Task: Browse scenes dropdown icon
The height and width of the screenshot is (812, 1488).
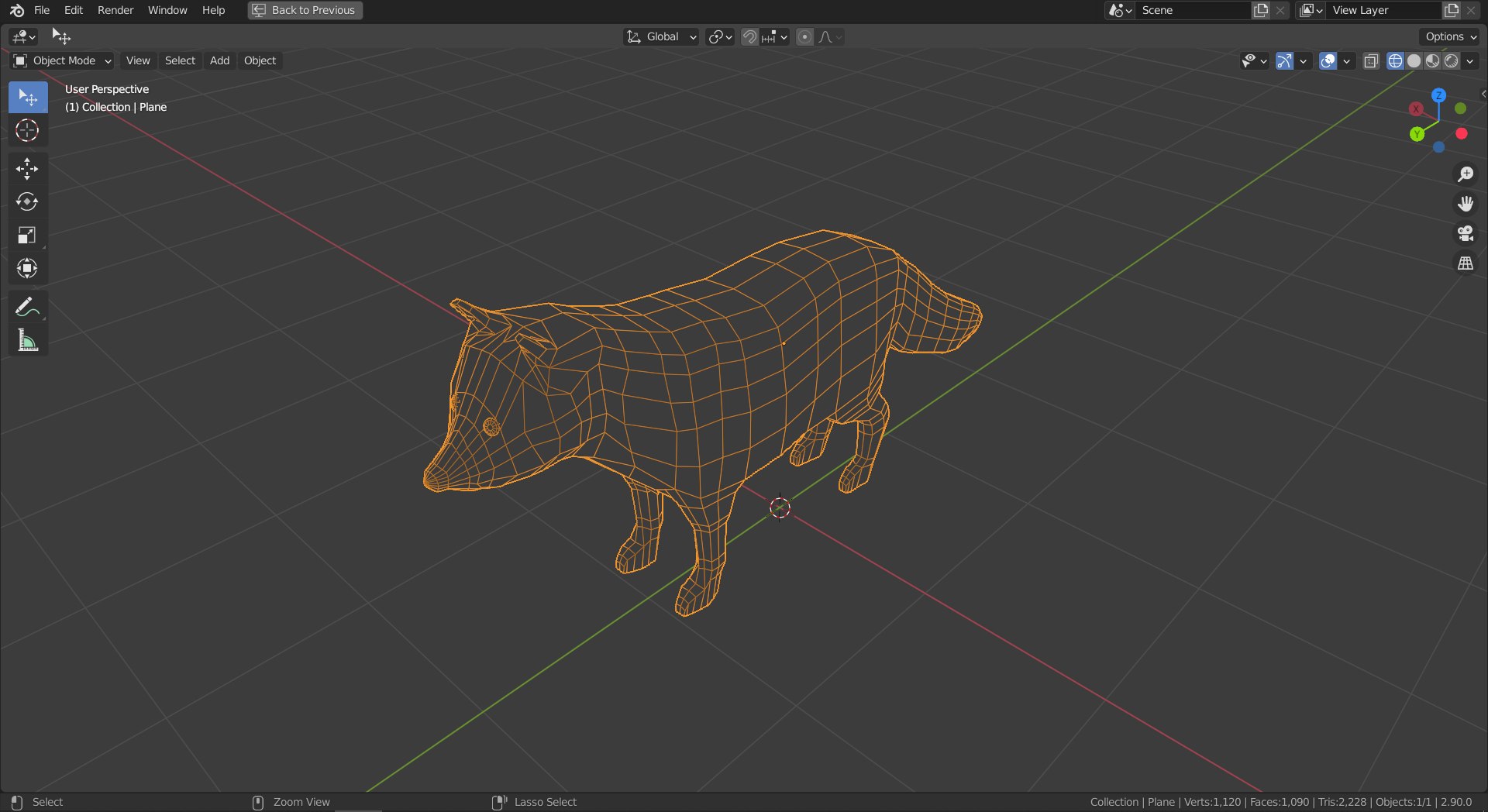Action: [1120, 10]
